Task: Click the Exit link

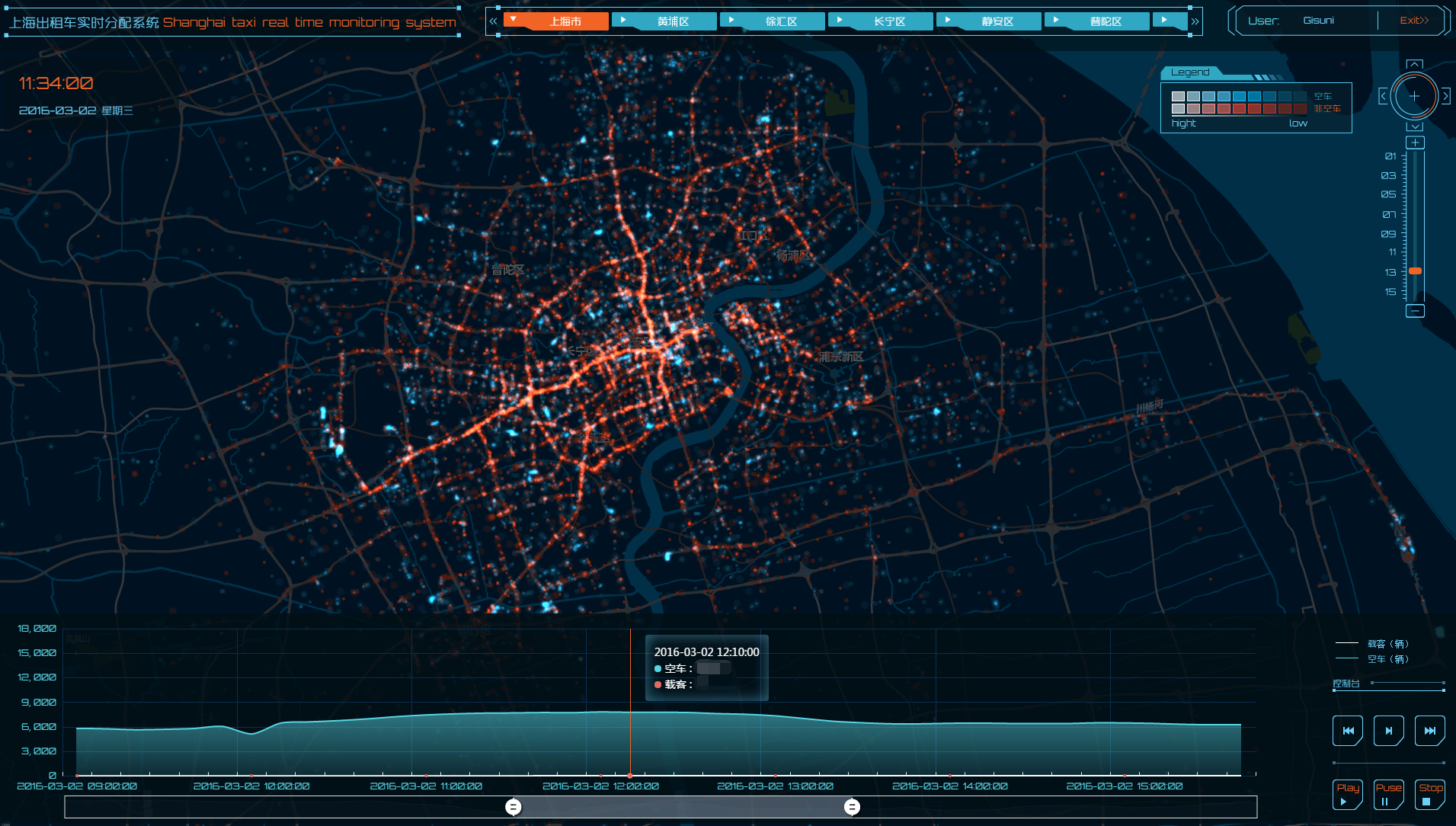Action: tap(1413, 21)
